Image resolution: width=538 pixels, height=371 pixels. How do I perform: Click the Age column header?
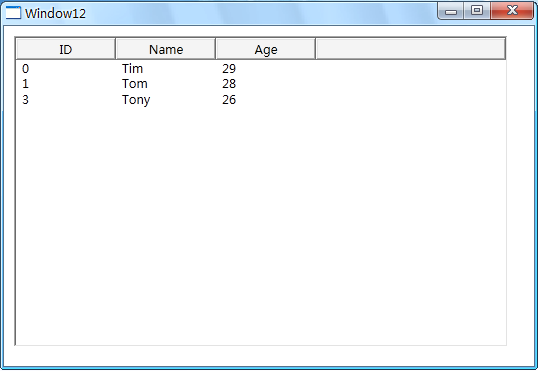point(266,49)
